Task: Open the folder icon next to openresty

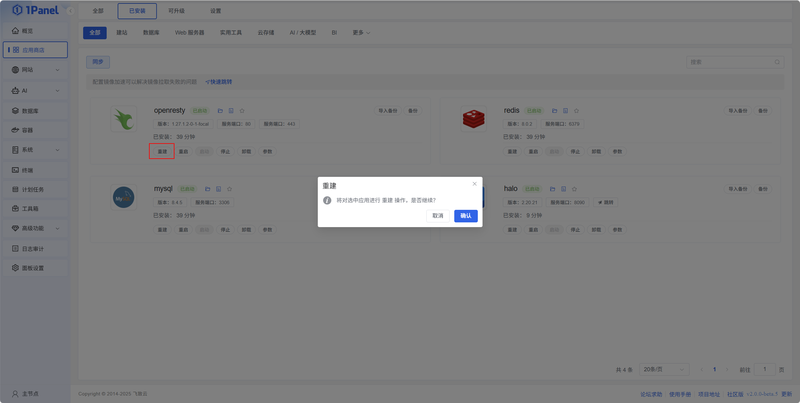Action: tap(220, 111)
